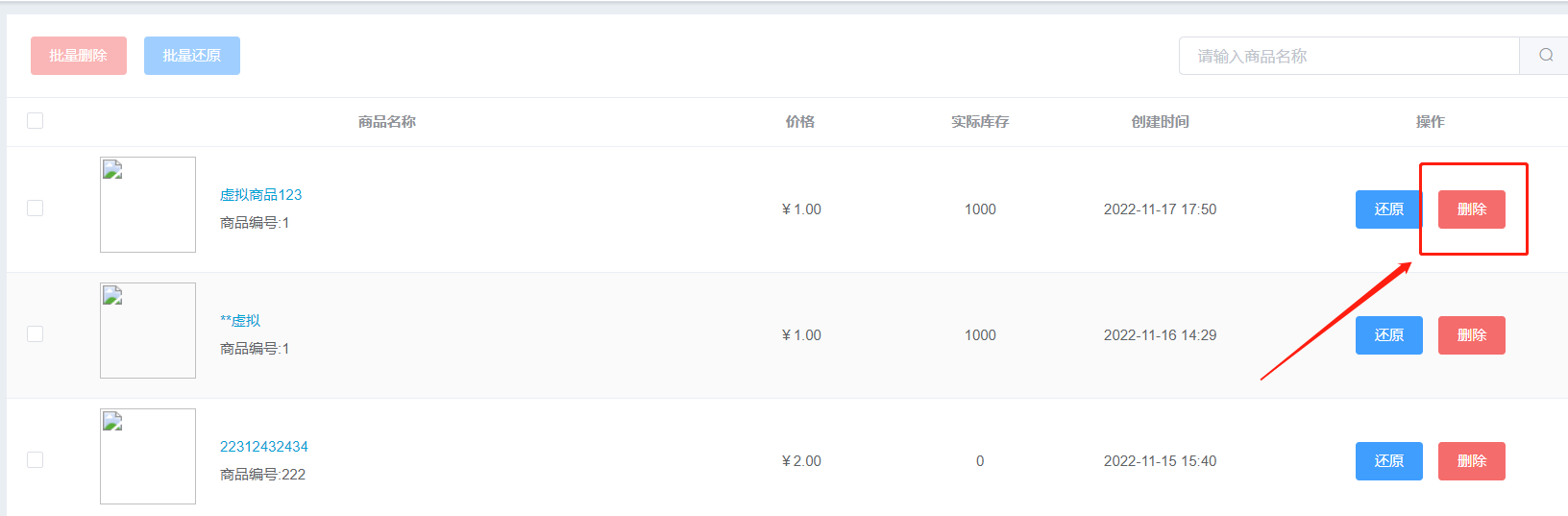Screen dimensions: 1568x516
Task: Restore product 22312432434 with 还原
Action: (1389, 461)
